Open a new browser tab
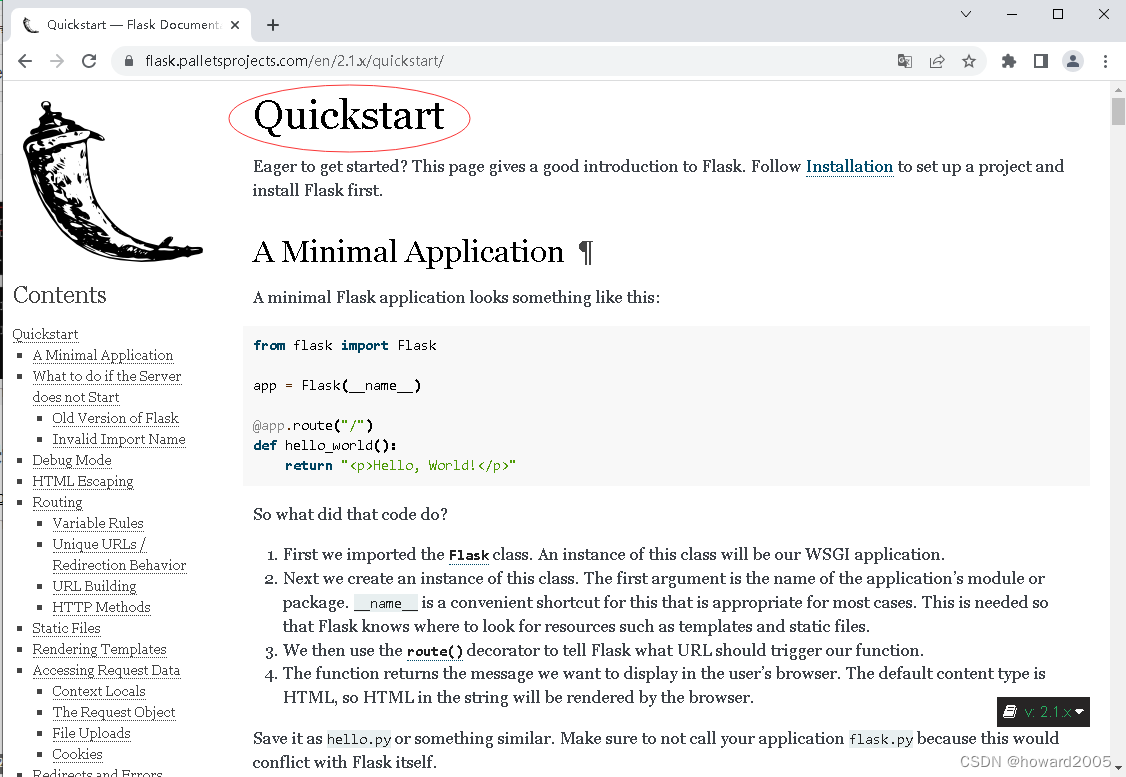 [273, 25]
